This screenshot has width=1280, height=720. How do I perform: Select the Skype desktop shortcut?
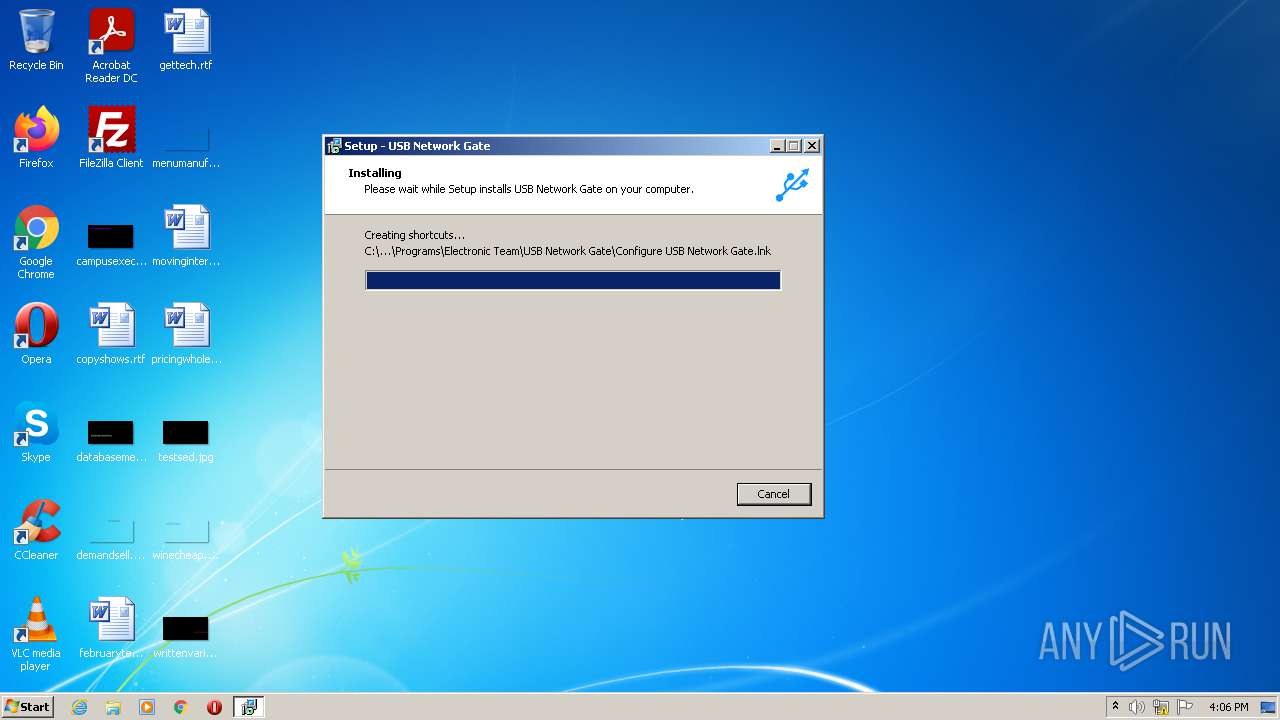pyautogui.click(x=36, y=432)
